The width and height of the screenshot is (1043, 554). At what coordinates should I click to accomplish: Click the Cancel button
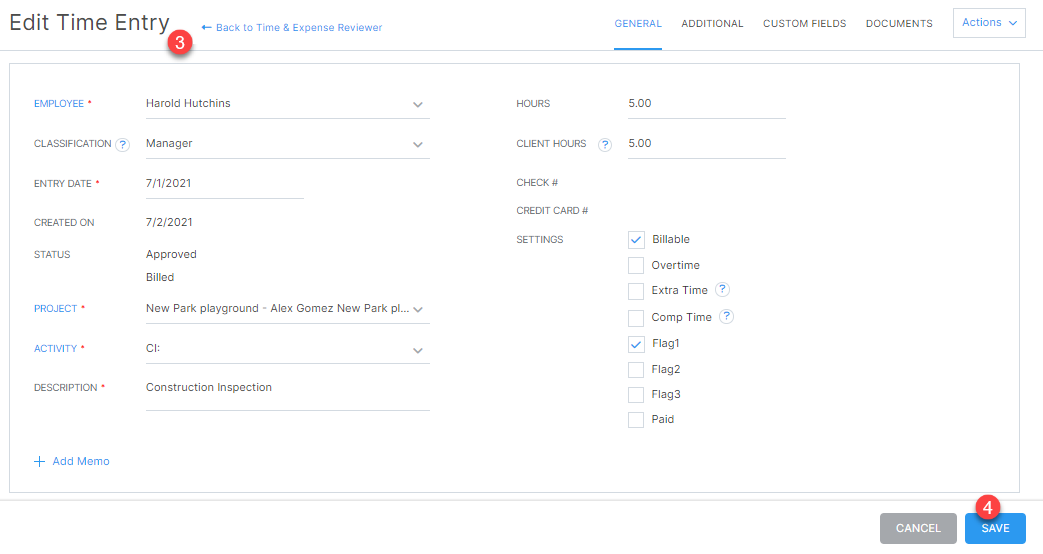click(918, 528)
